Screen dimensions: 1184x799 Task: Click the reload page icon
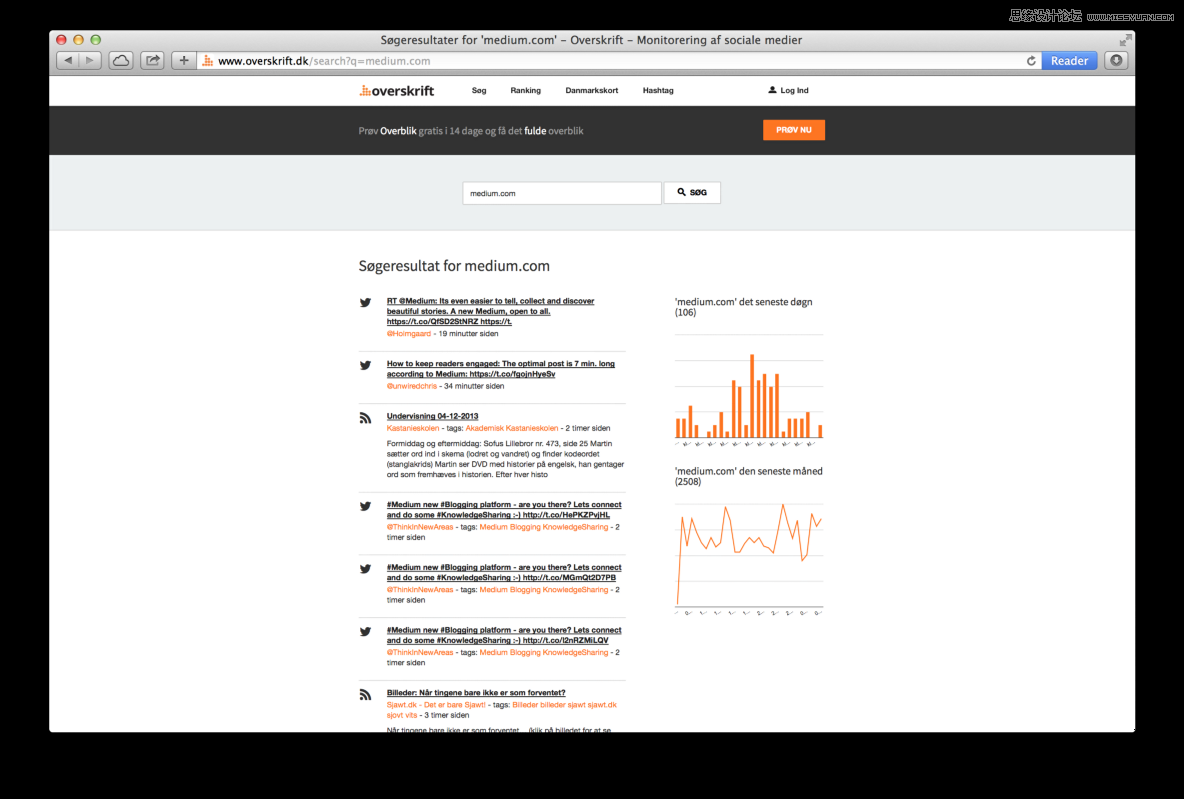pos(1031,61)
